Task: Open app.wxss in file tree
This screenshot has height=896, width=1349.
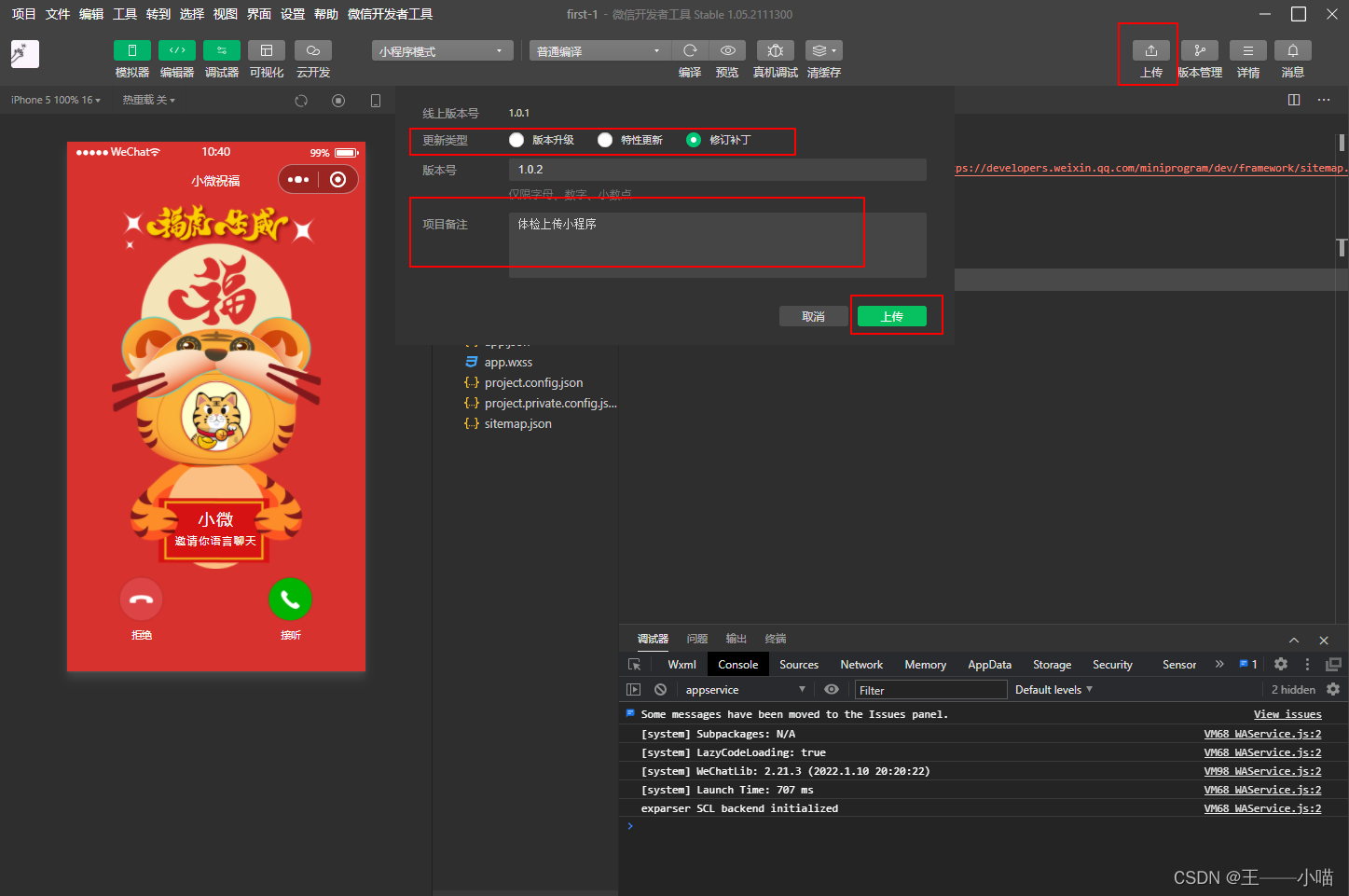Action: (499, 362)
